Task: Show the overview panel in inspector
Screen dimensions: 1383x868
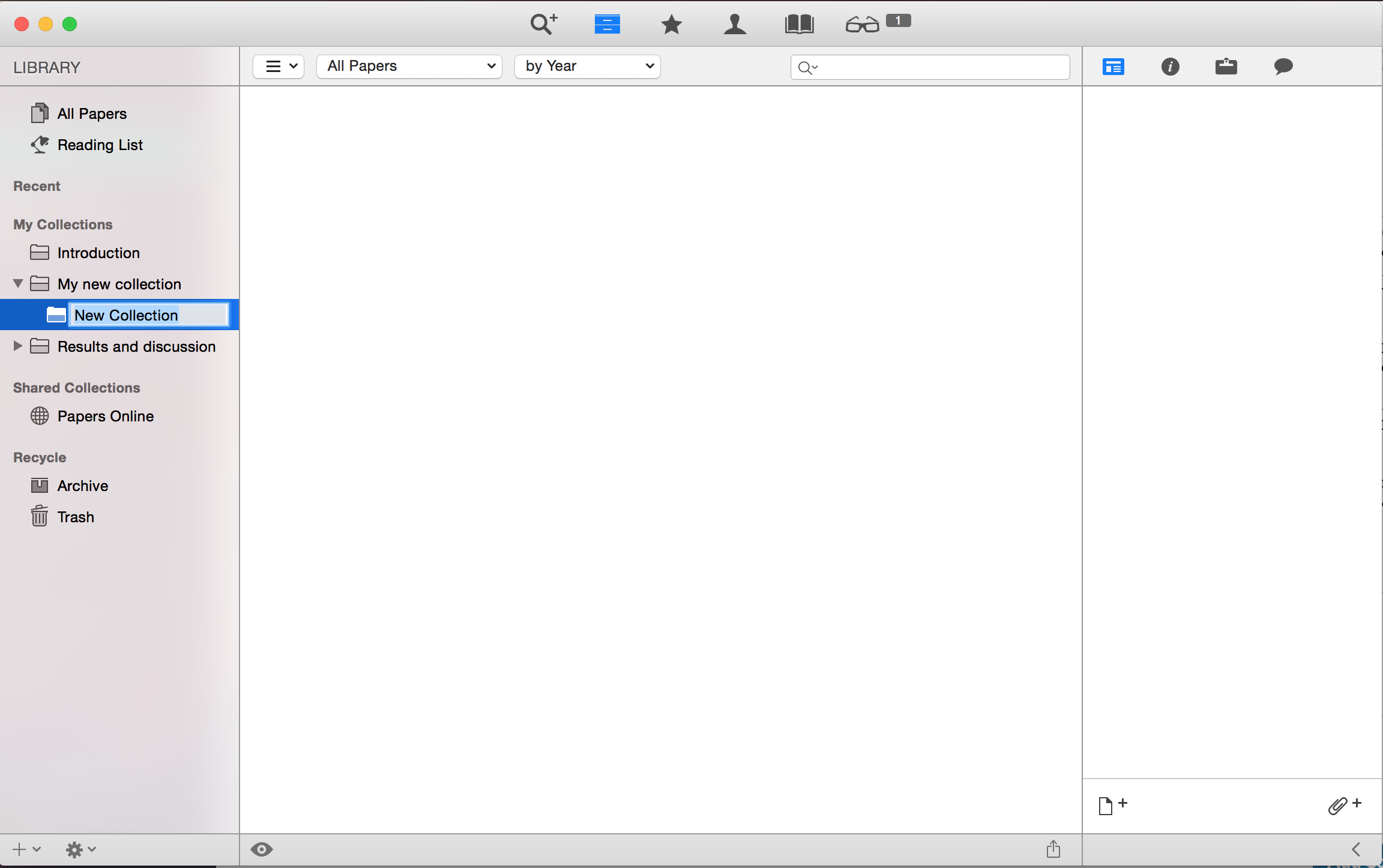Action: pos(1113,67)
